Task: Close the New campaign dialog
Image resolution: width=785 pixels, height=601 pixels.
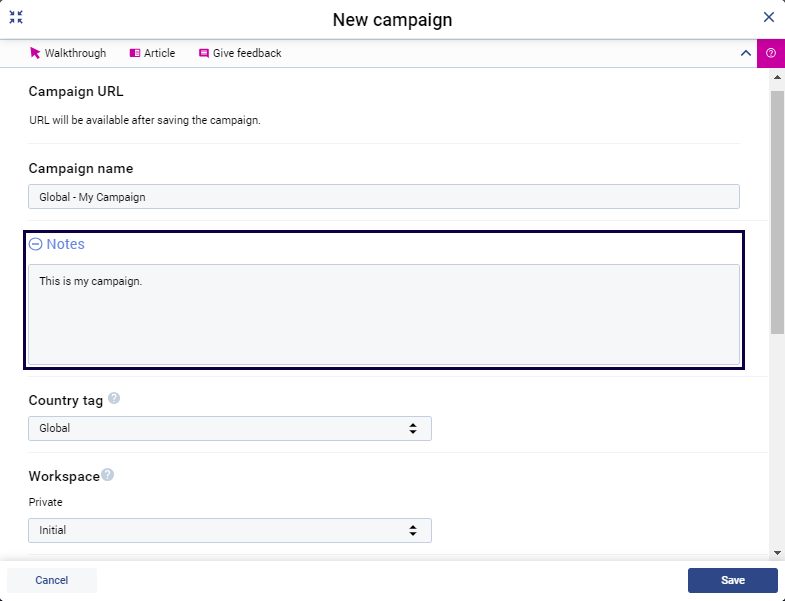Action: (x=768, y=17)
